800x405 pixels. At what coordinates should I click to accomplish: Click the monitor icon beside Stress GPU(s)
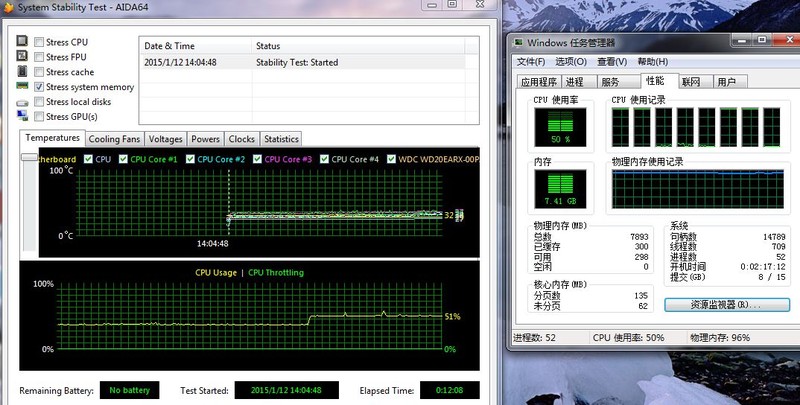[x=22, y=116]
